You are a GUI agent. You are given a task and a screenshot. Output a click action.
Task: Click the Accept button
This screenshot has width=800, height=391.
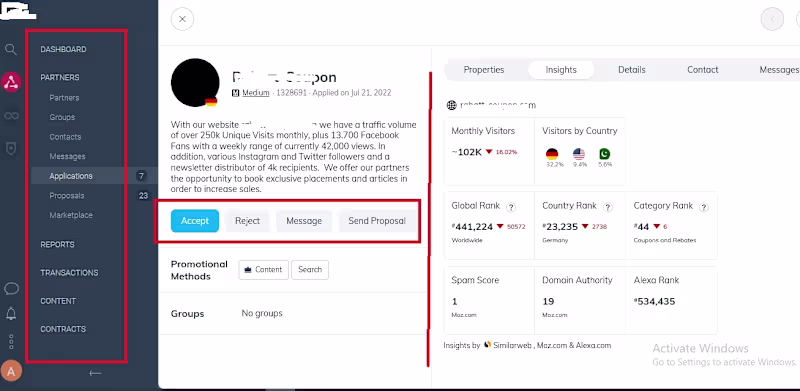[x=195, y=221]
